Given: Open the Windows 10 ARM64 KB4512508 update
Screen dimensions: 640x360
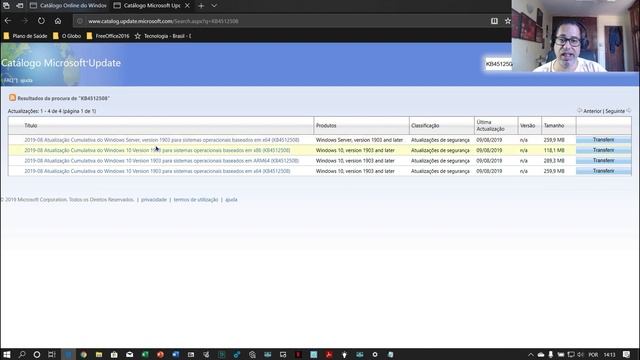Looking at the screenshot, I should click(x=162, y=161).
